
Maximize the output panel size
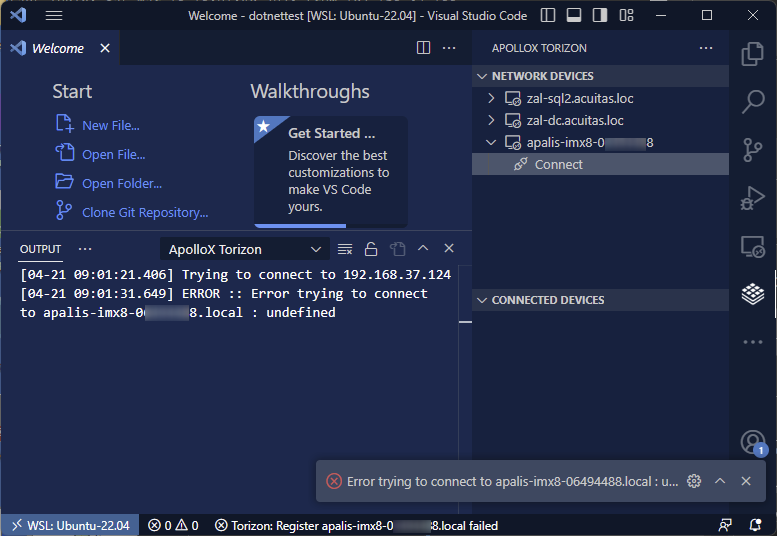pyautogui.click(x=423, y=248)
